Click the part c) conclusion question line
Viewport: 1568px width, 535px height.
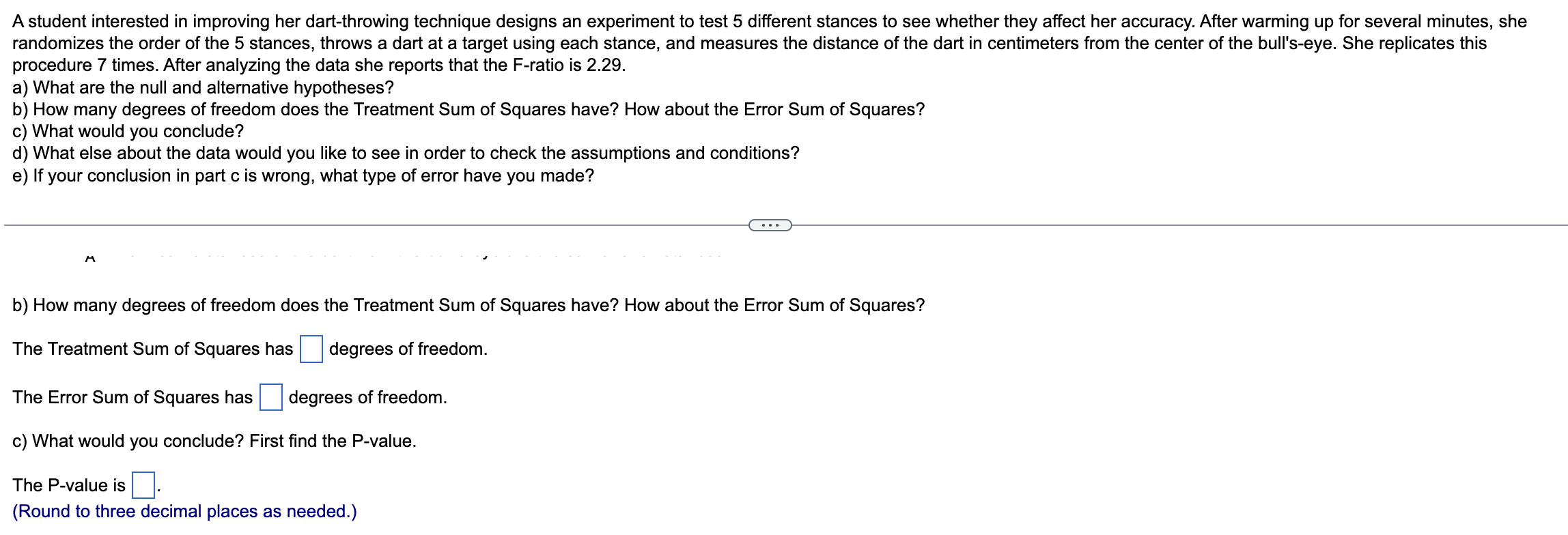127,131
